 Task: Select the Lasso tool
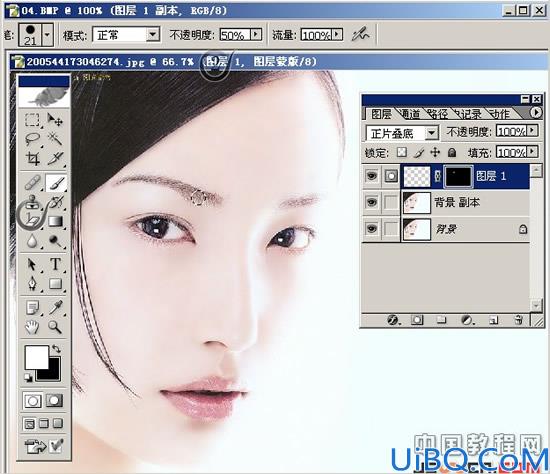(x=33, y=139)
